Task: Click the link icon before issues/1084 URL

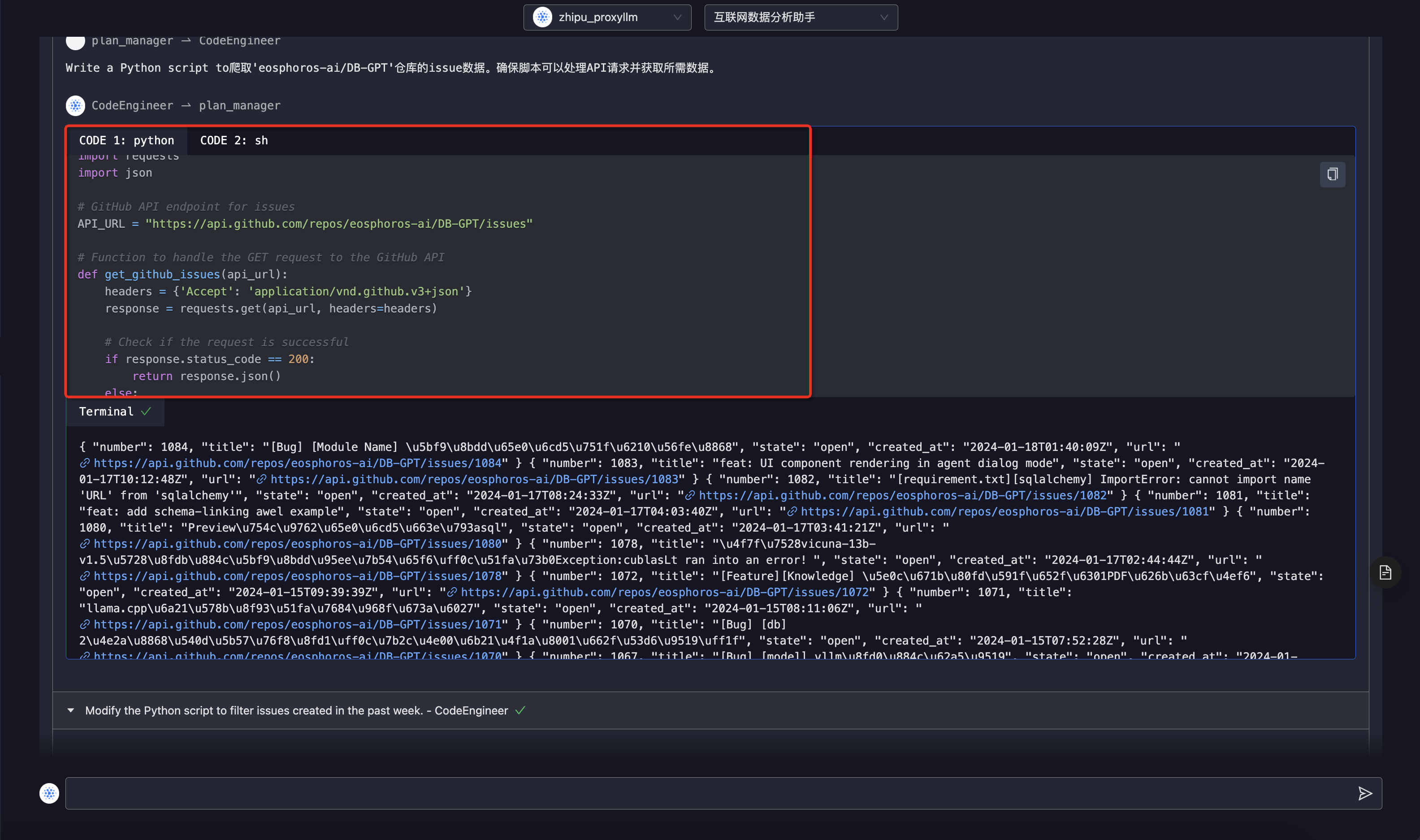Action: click(85, 463)
